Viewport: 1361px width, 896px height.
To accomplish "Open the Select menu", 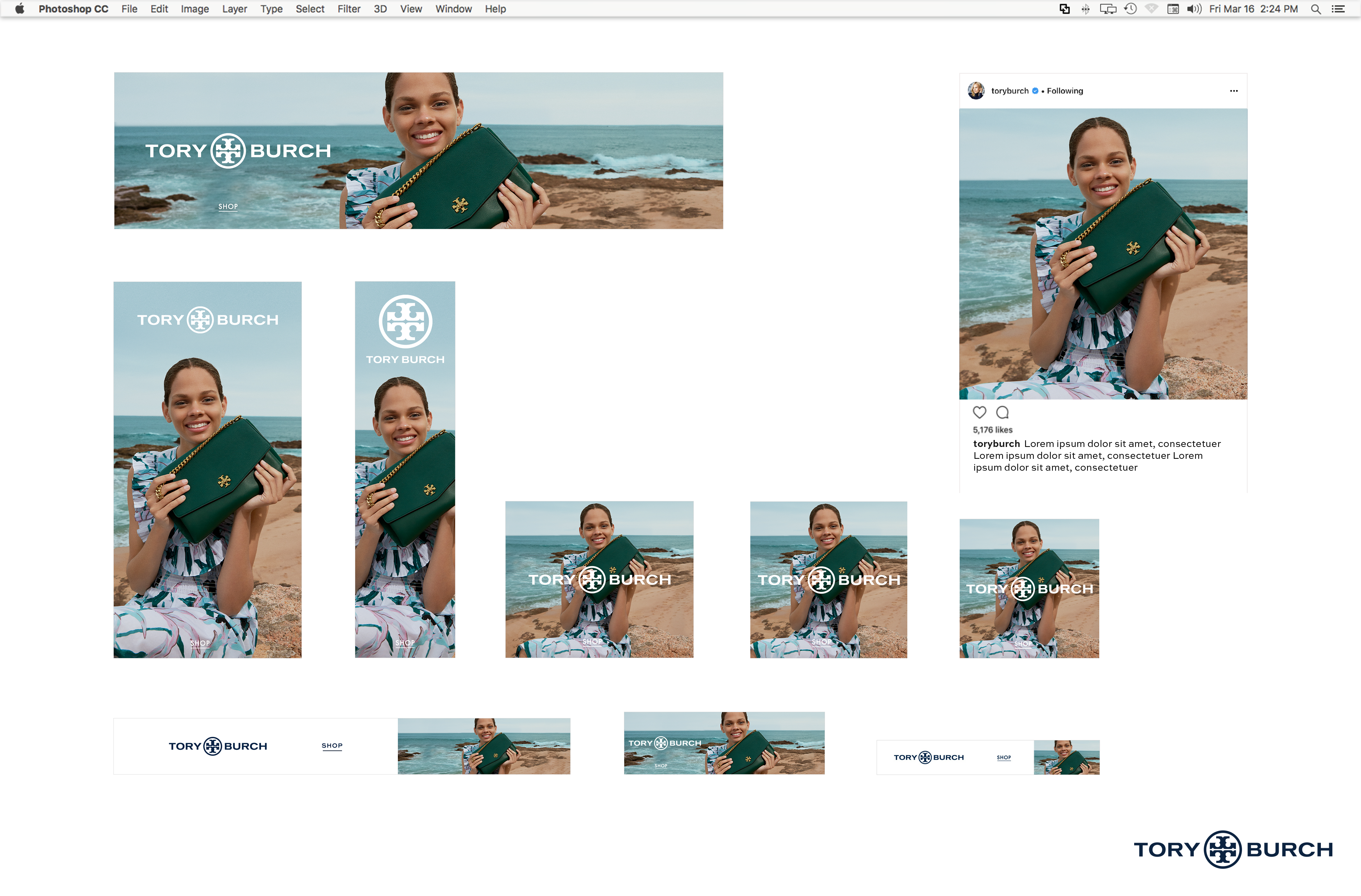I will [310, 9].
